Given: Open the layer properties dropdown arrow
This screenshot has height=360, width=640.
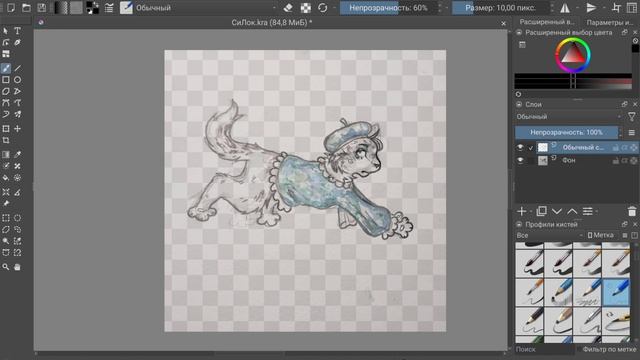Looking at the screenshot, I should pos(596,211).
